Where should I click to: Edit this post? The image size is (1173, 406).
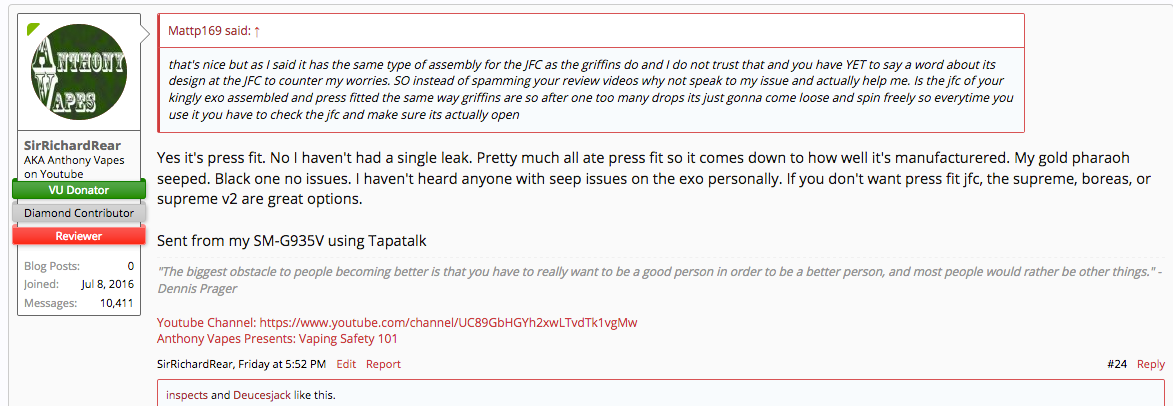point(346,365)
